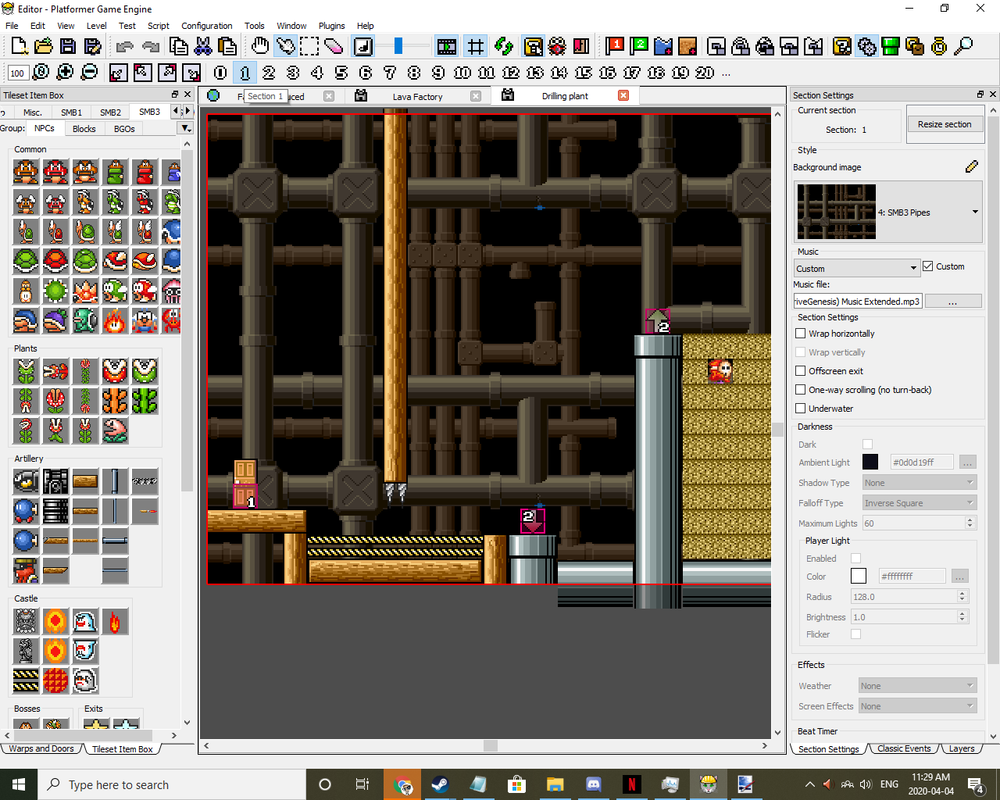Viewport: 1000px width, 800px height.
Task: Open the Level menu
Action: tap(96, 26)
